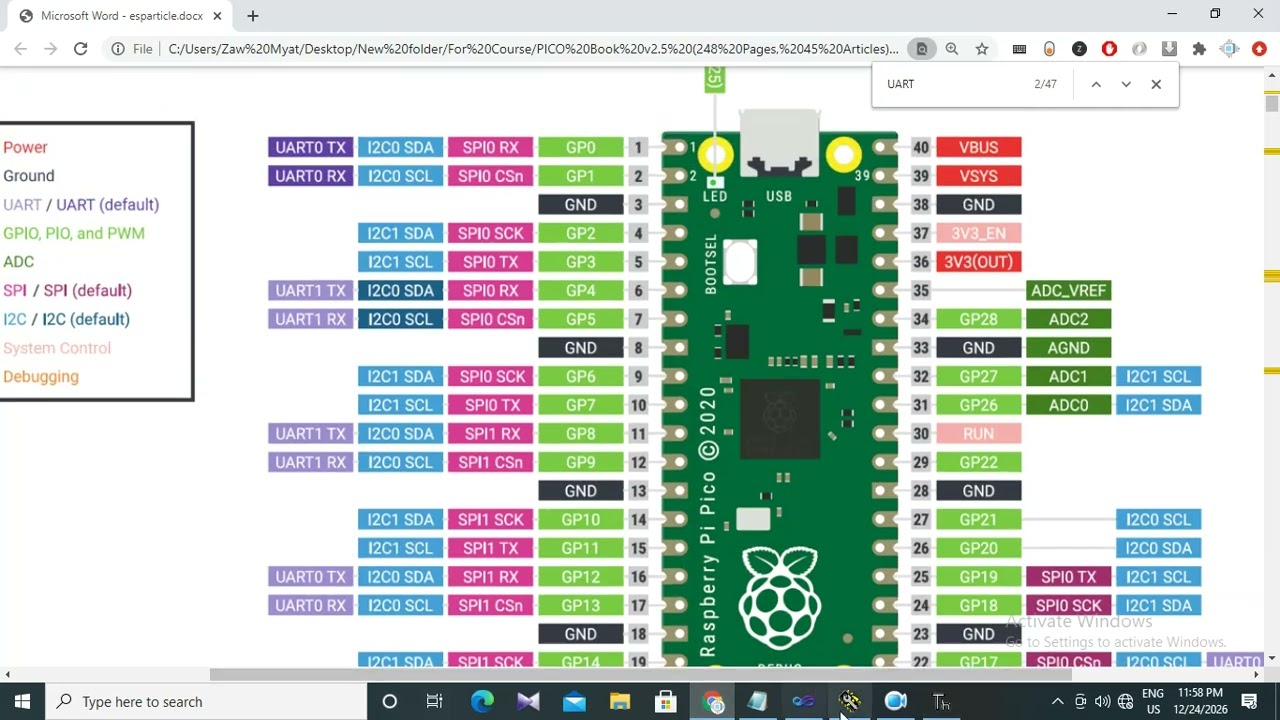Open the volume speaker tray icon
1280x720 pixels.
[x=1102, y=702]
